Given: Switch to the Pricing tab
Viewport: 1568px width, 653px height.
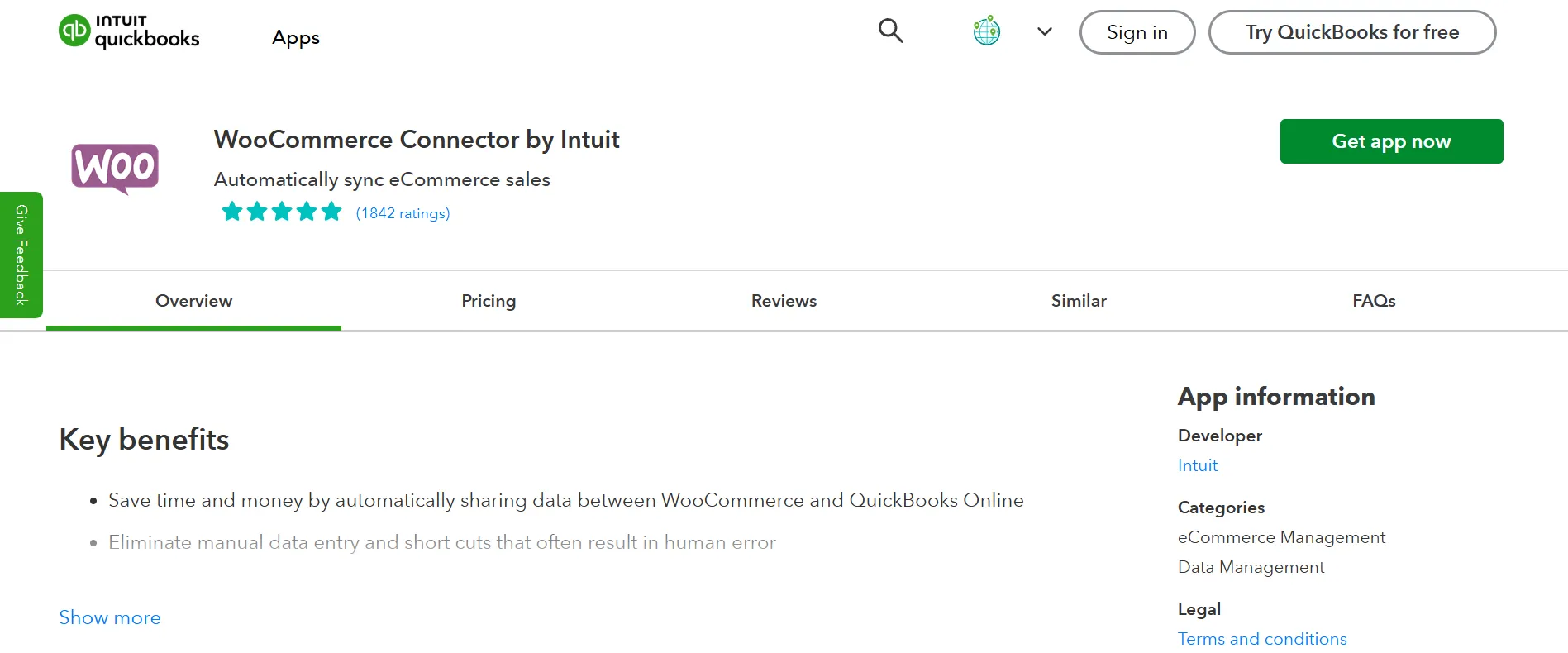Looking at the screenshot, I should [x=489, y=301].
